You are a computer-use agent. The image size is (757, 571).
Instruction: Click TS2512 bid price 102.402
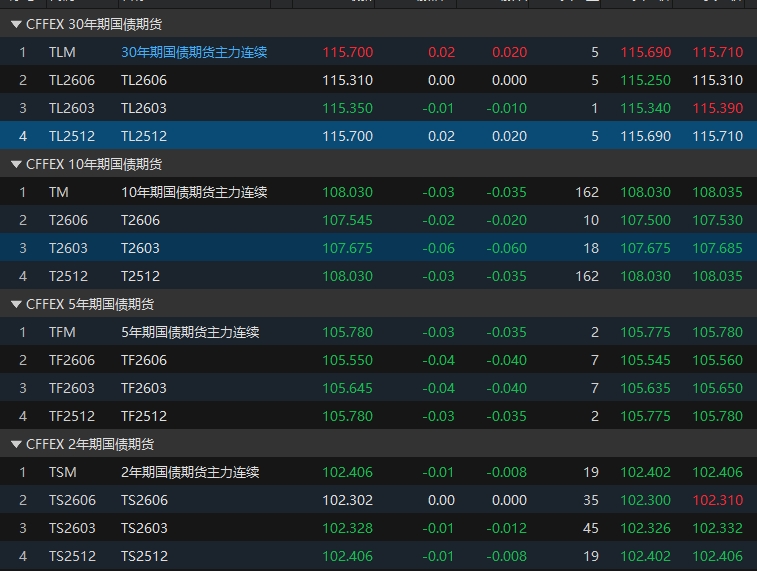tap(645, 556)
